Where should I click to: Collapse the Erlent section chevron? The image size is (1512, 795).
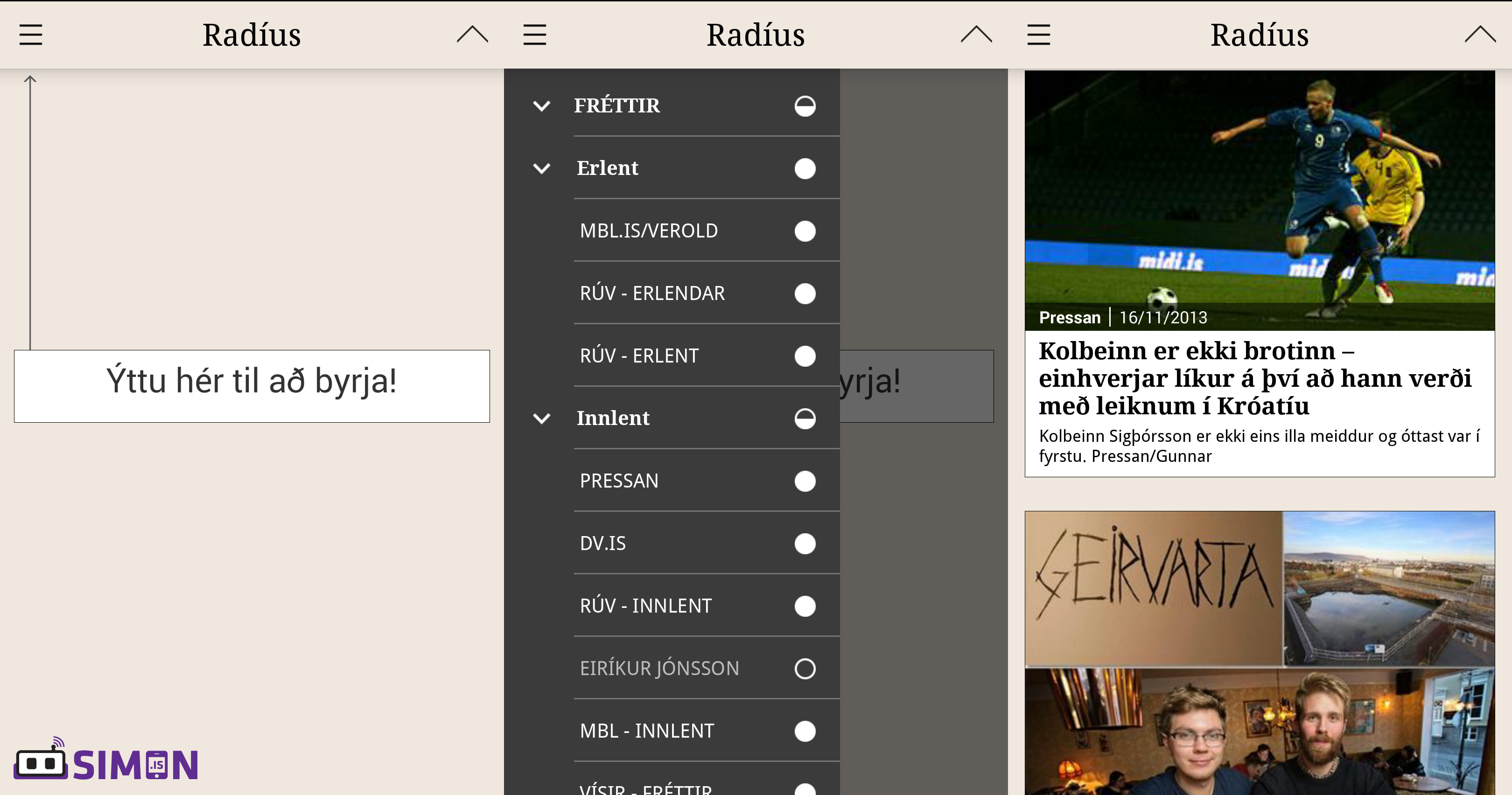click(x=541, y=168)
